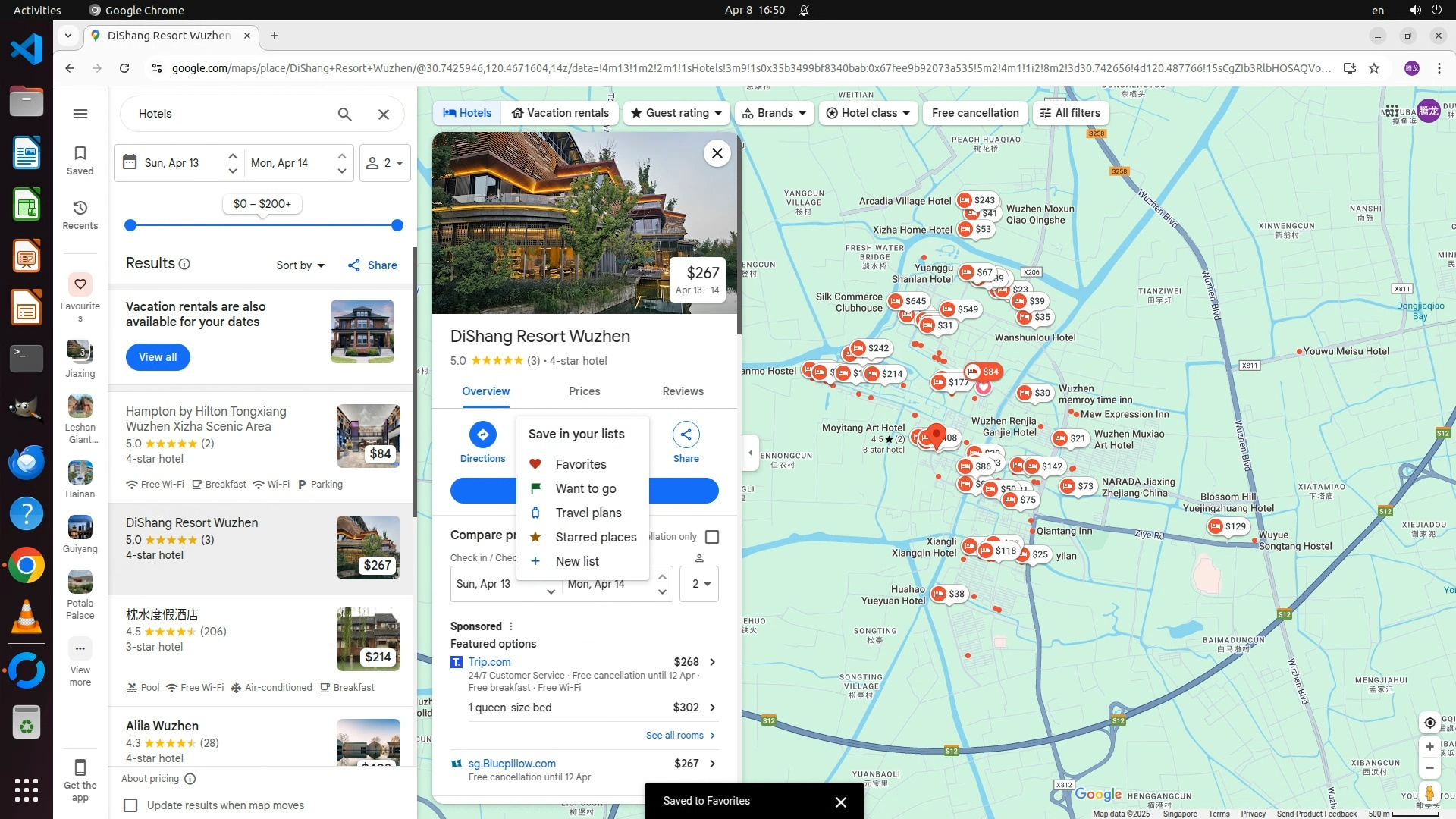Check the free cancellation only box
The width and height of the screenshot is (1456, 819).
pyautogui.click(x=712, y=537)
